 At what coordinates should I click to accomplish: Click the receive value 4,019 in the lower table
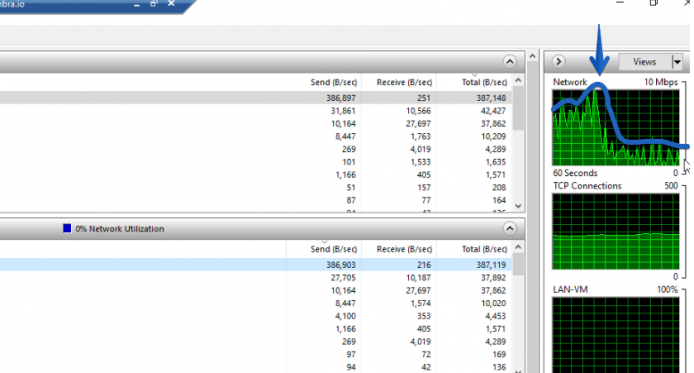420,342
